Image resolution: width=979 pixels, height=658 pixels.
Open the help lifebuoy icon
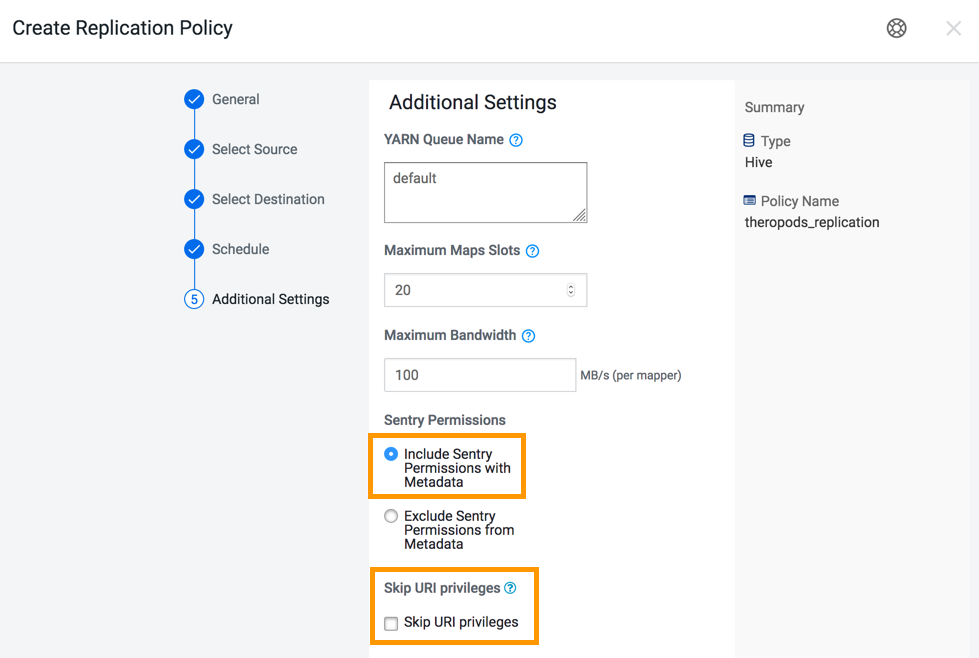pos(897,28)
